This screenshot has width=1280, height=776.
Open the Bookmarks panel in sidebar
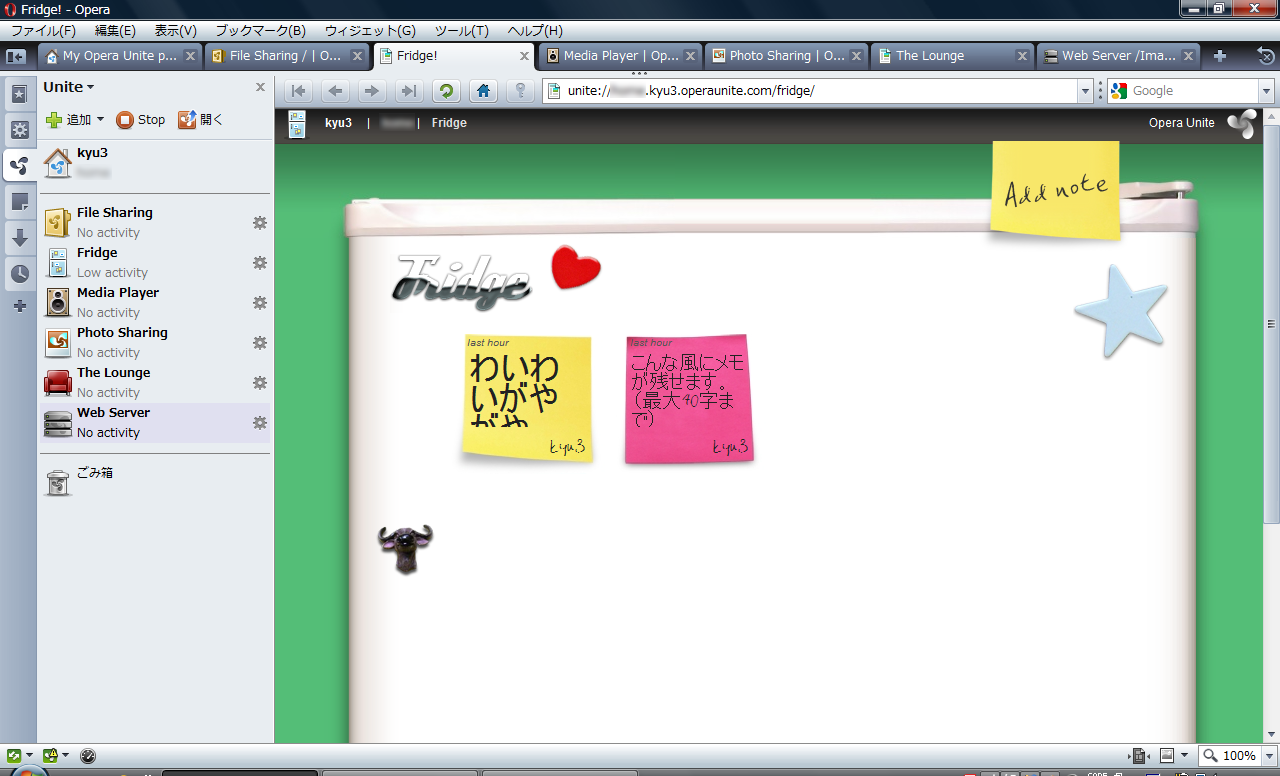click(19, 94)
